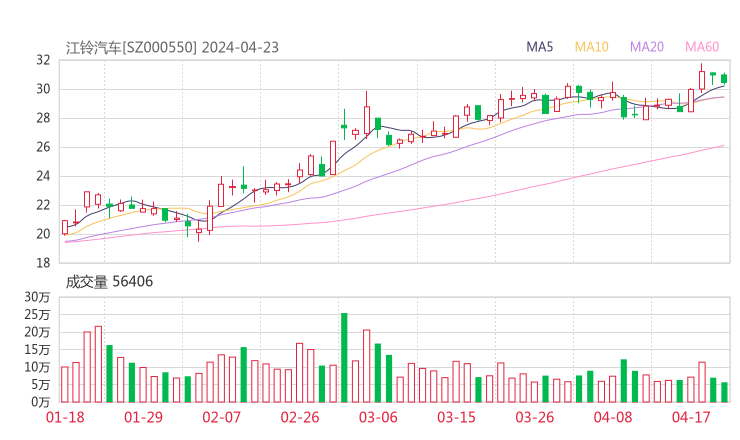Click the MA10 legend label
Image resolution: width=740 pixels, height=440 pixels.
click(591, 47)
